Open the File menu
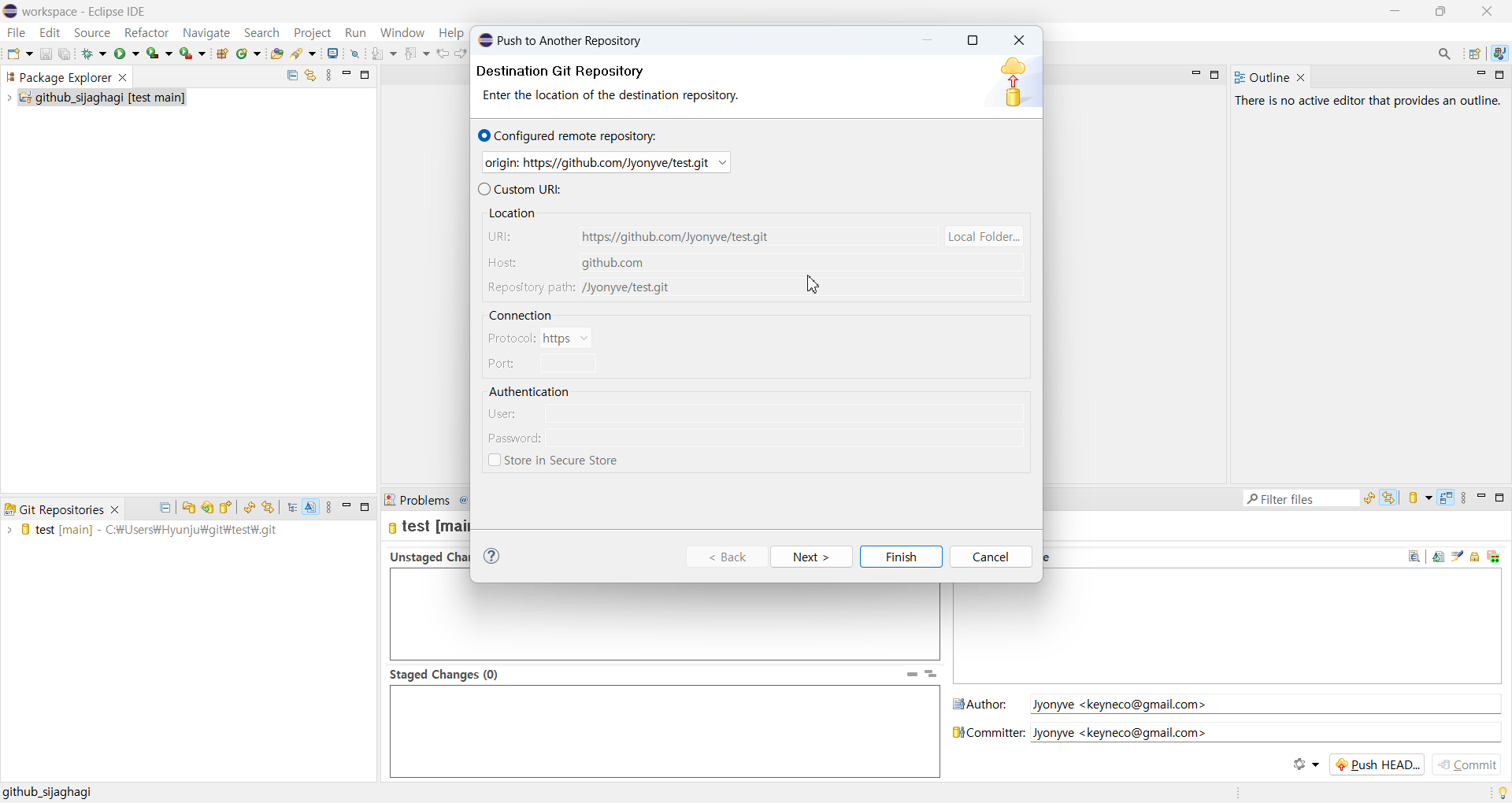Screen dimensions: 1512x803 16,33
